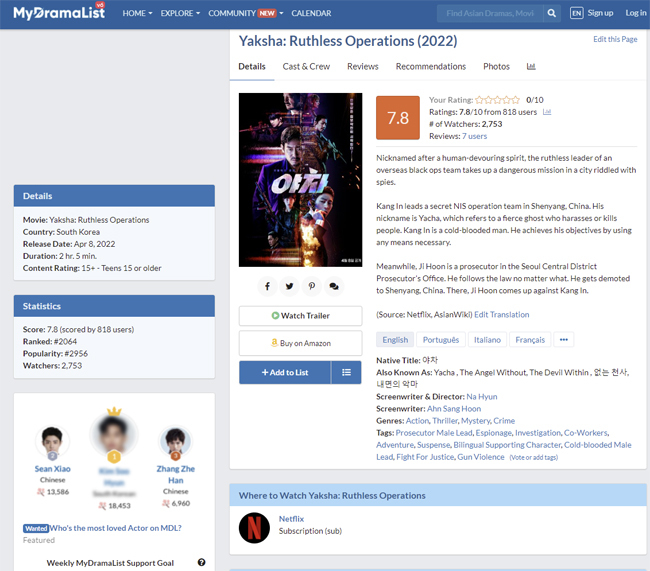The height and width of the screenshot is (571, 650).
Task: Select the Français synopsis language
Action: (x=530, y=340)
